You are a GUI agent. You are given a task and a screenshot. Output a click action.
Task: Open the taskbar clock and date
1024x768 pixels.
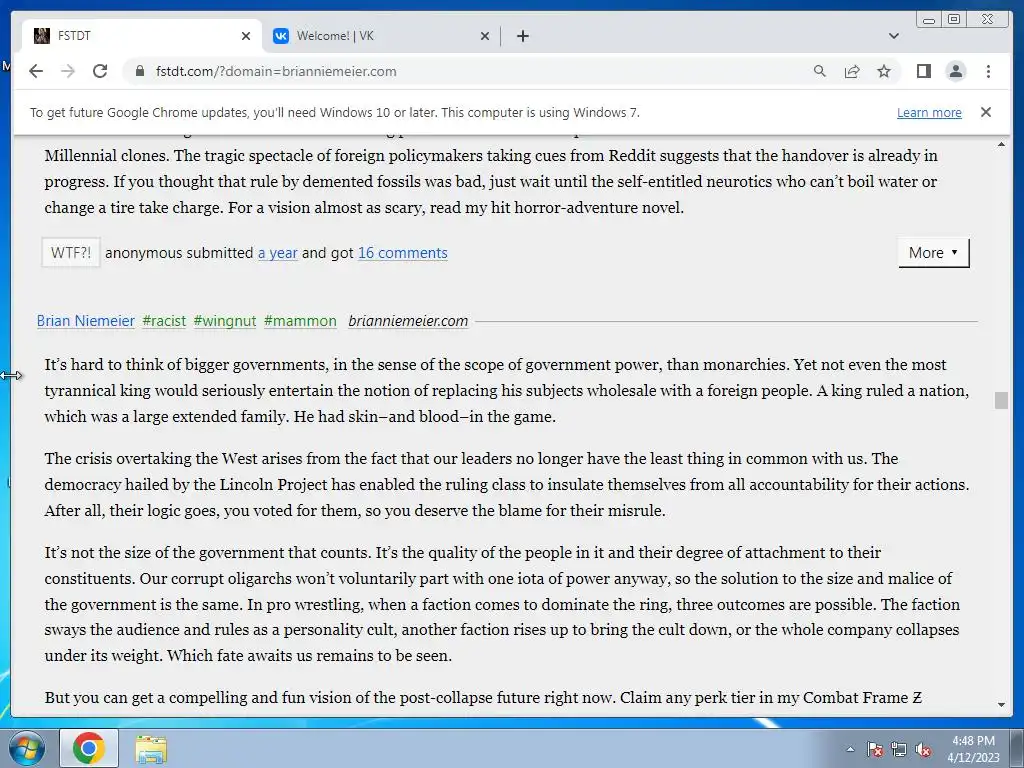[973, 748]
